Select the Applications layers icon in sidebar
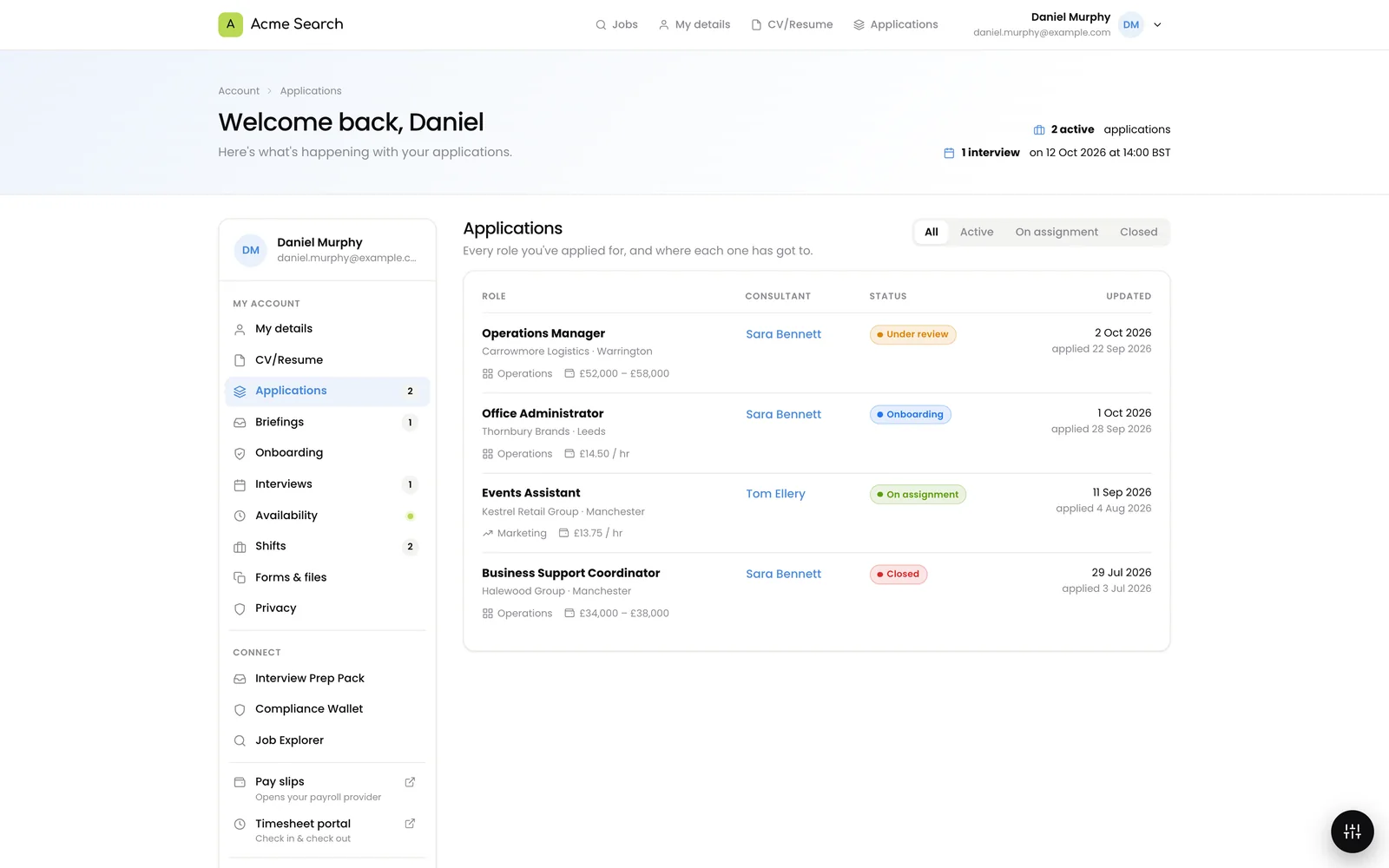Image resolution: width=1389 pixels, height=868 pixels. point(240,391)
